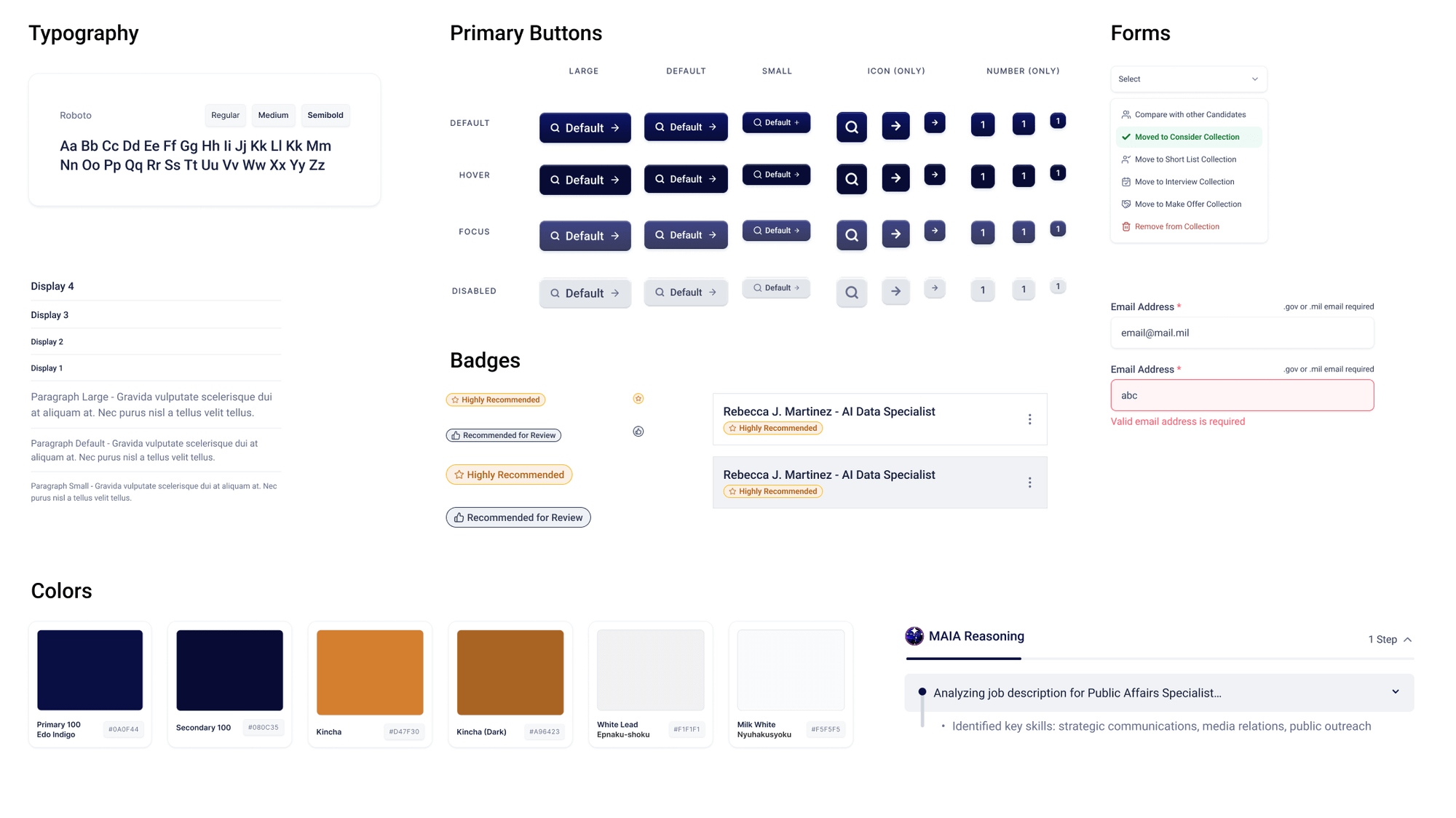Select the Semibold font weight chip

tap(325, 115)
